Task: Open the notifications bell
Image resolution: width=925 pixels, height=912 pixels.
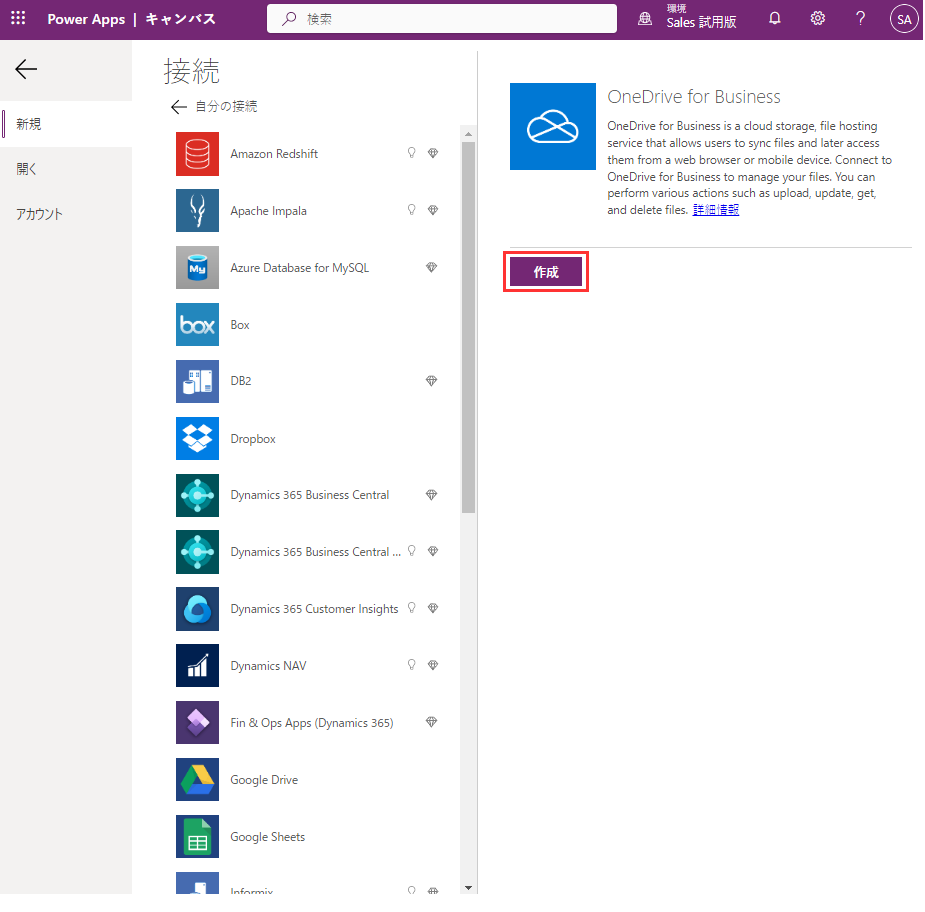Action: (775, 19)
